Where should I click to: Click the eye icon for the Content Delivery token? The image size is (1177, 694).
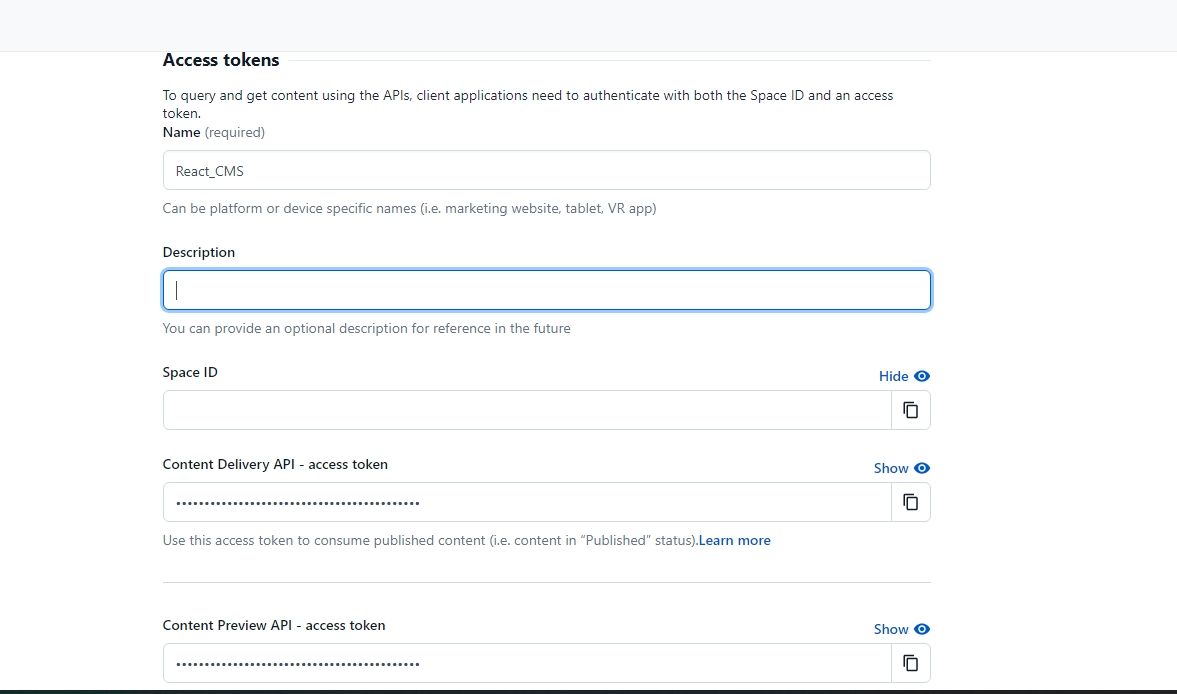(x=919, y=468)
